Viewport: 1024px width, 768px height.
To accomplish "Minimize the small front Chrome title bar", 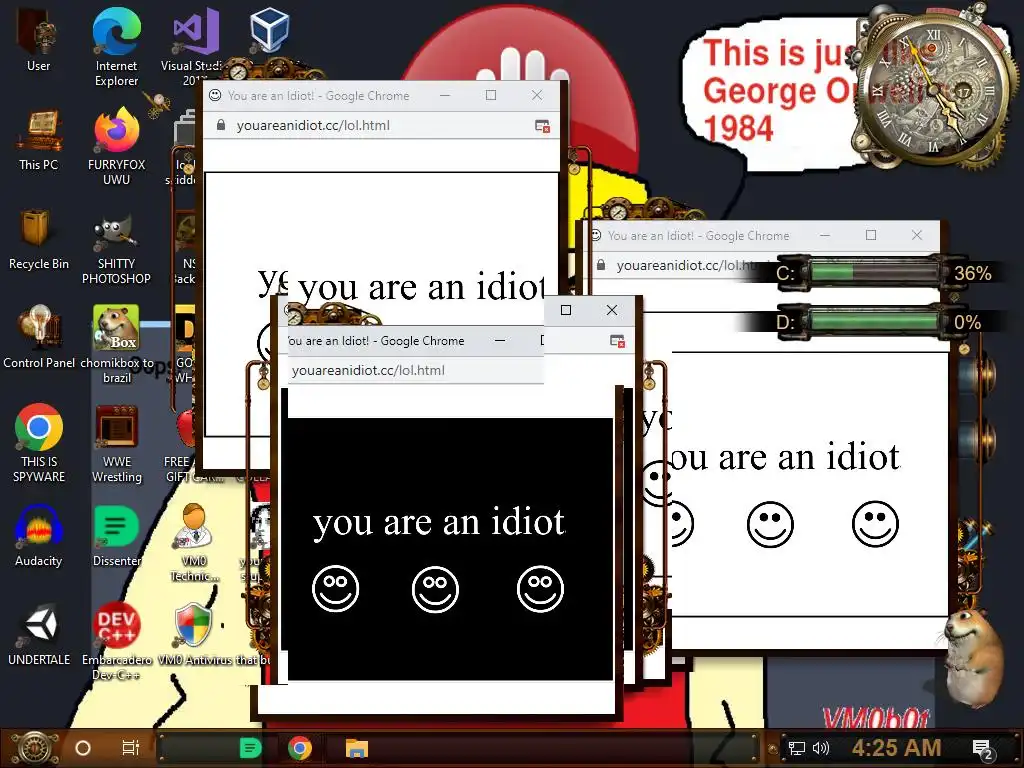I will click(x=500, y=340).
